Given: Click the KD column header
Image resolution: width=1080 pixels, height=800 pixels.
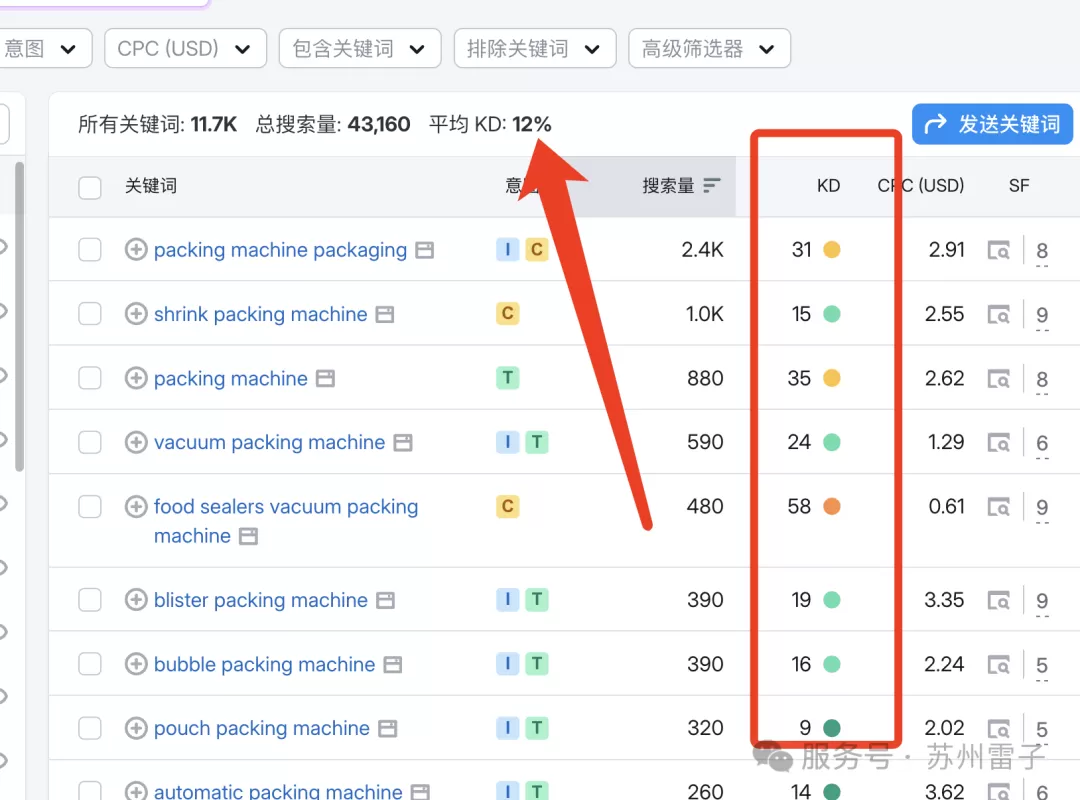Looking at the screenshot, I should click(828, 185).
